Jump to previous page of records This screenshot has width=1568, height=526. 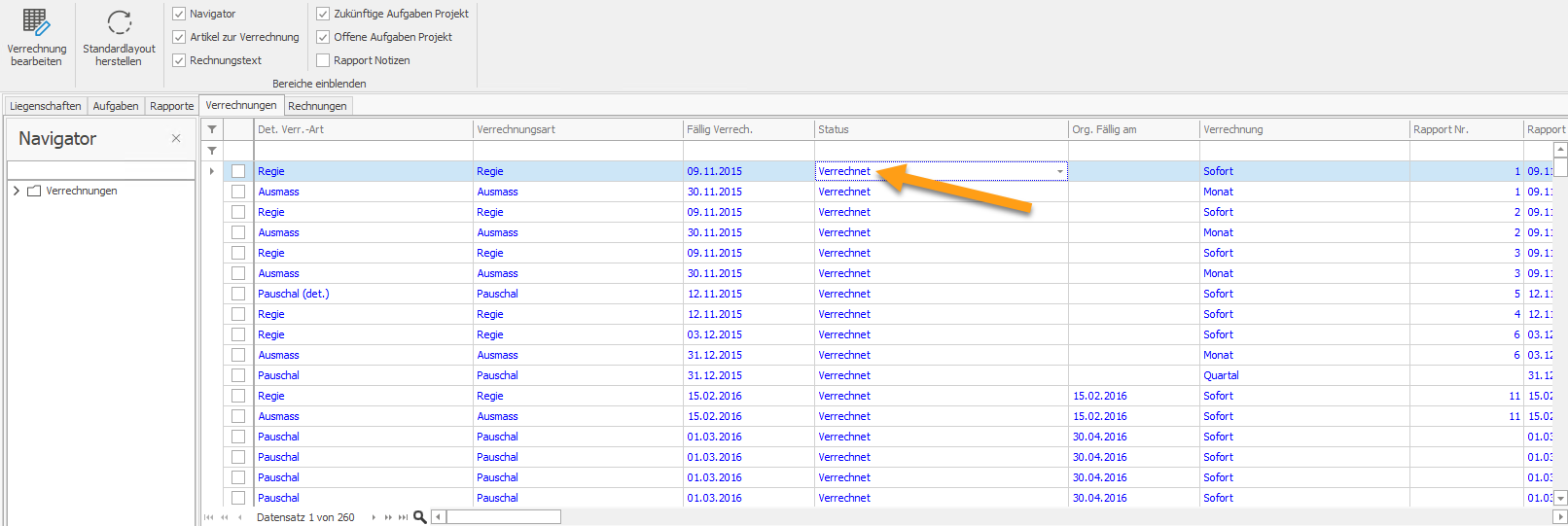(x=225, y=517)
